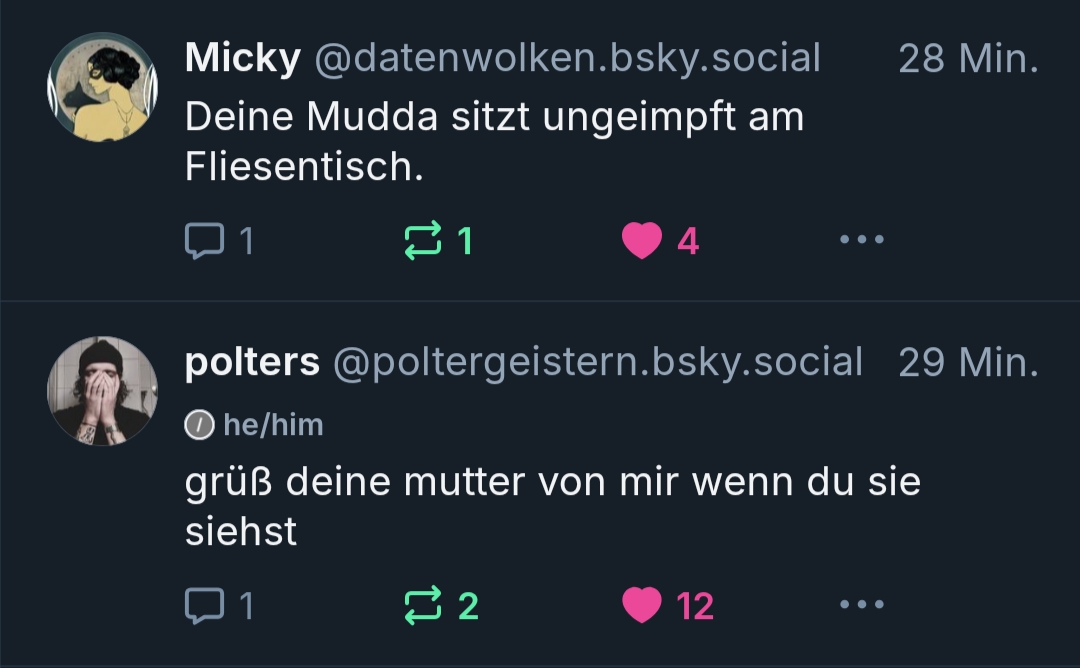Open the 29 Min. timestamp
1080x668 pixels.
967,362
